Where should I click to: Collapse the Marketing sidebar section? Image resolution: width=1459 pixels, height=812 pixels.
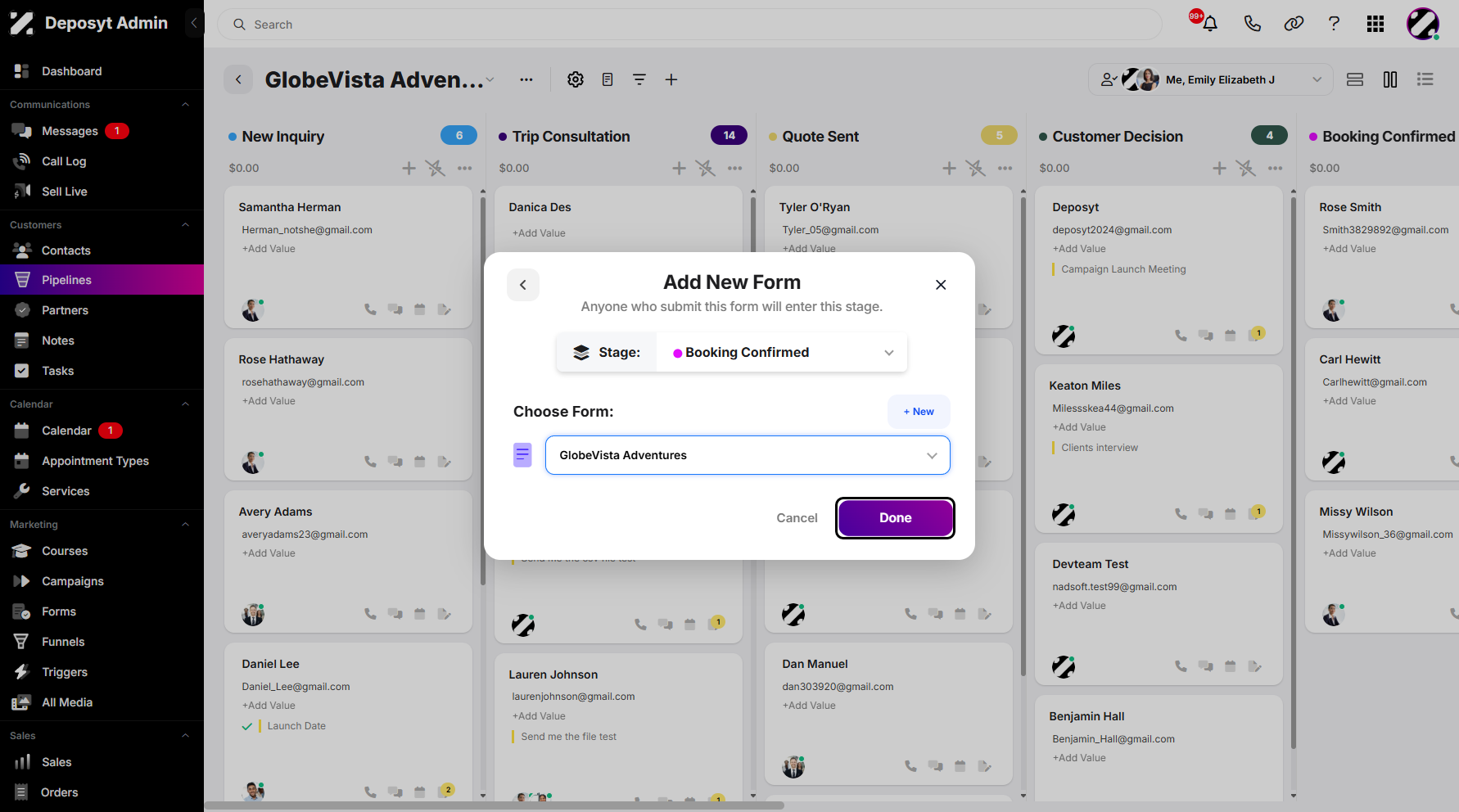185,525
